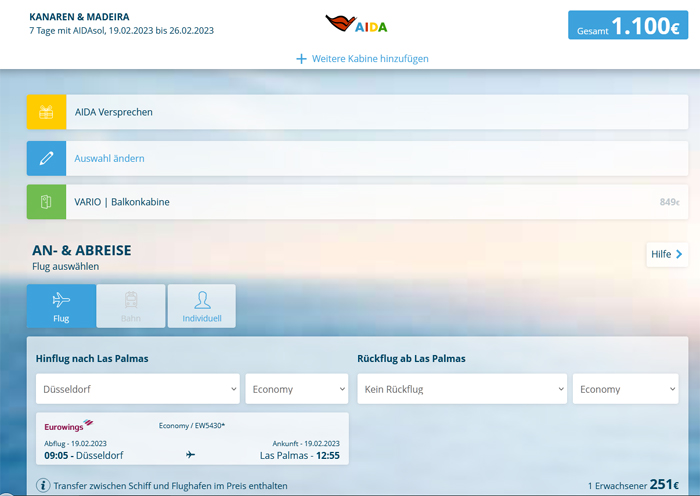The height and width of the screenshot is (496, 700).
Task: Click the Ankunft - 19.02.2023 label
Action: 306,443
